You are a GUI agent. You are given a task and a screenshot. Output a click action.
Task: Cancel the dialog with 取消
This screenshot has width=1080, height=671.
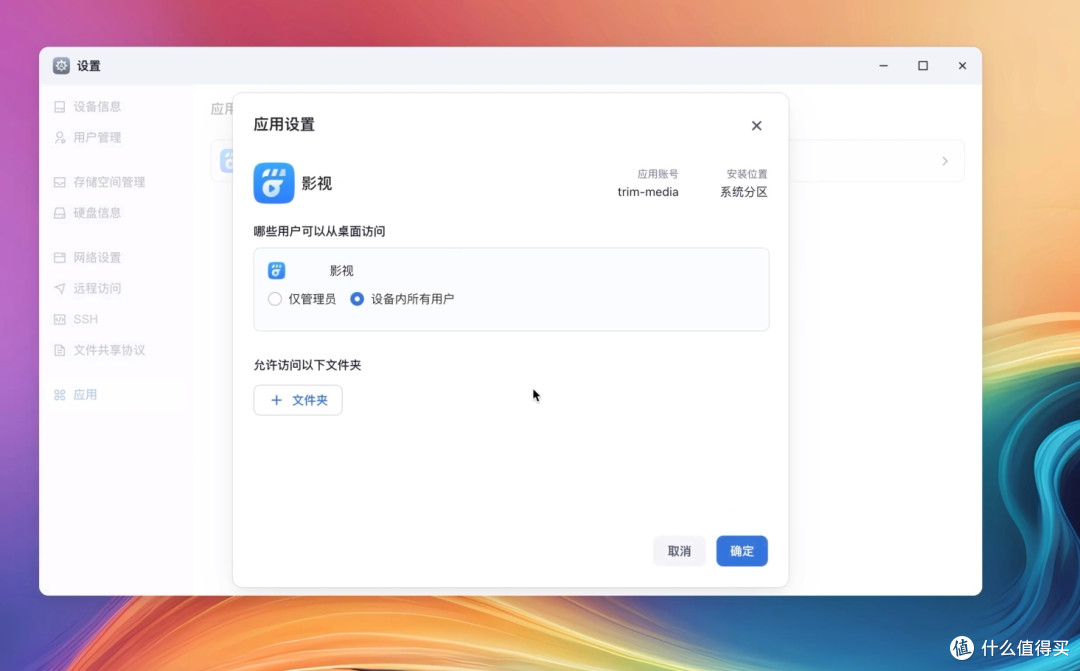pyautogui.click(x=679, y=551)
